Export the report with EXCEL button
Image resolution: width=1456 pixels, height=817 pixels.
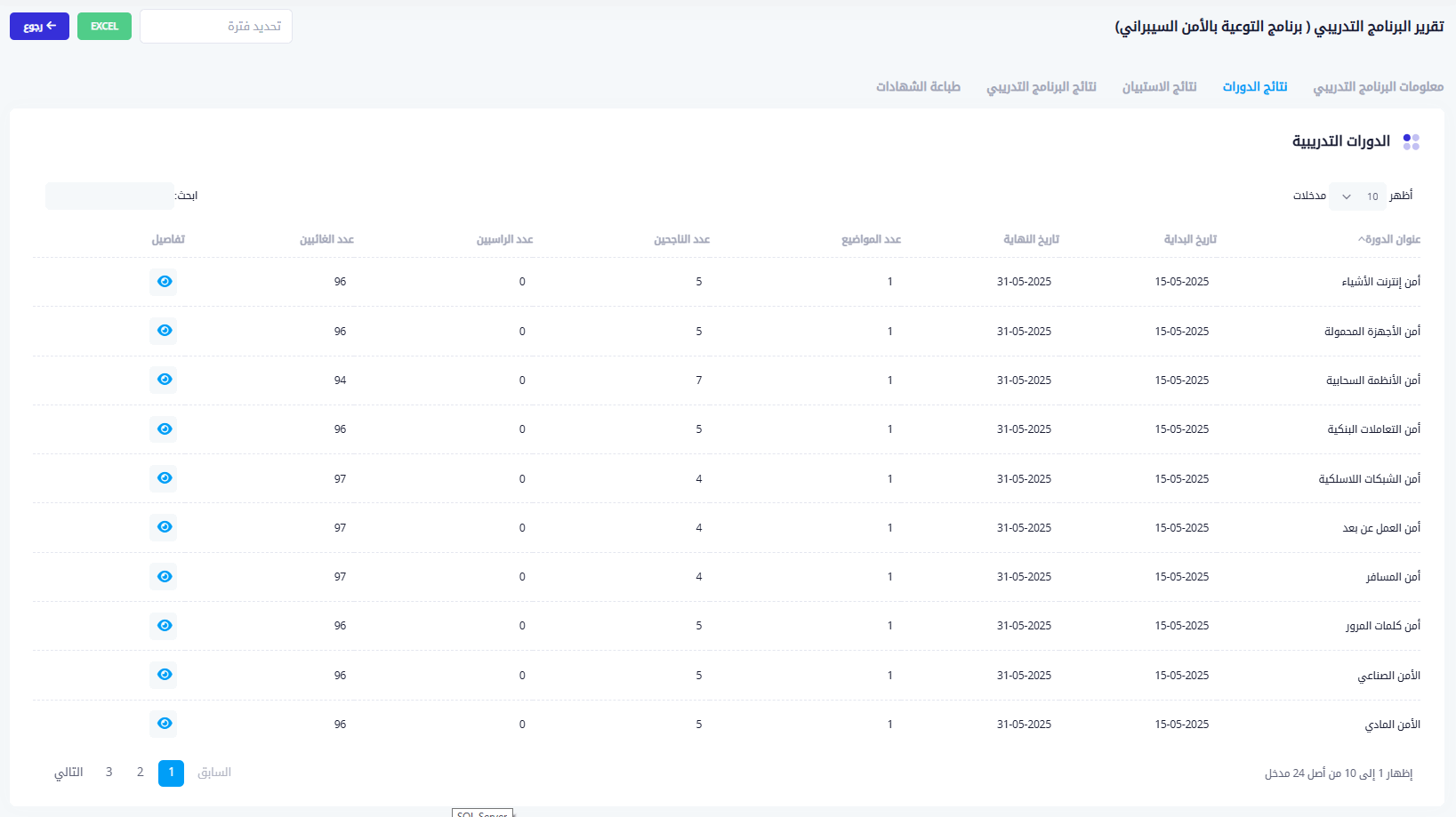click(104, 27)
